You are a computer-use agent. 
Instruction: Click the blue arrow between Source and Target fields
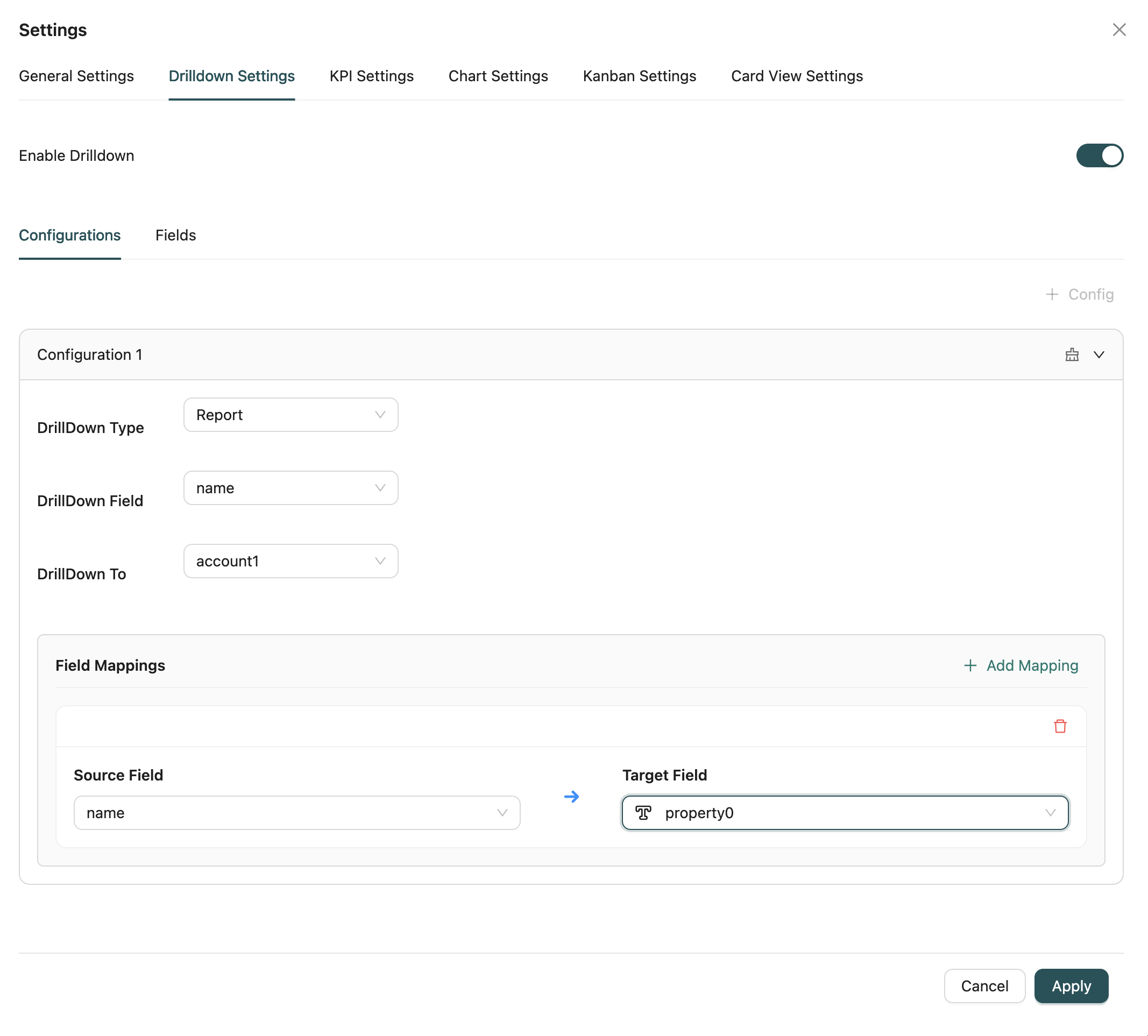pos(571,797)
